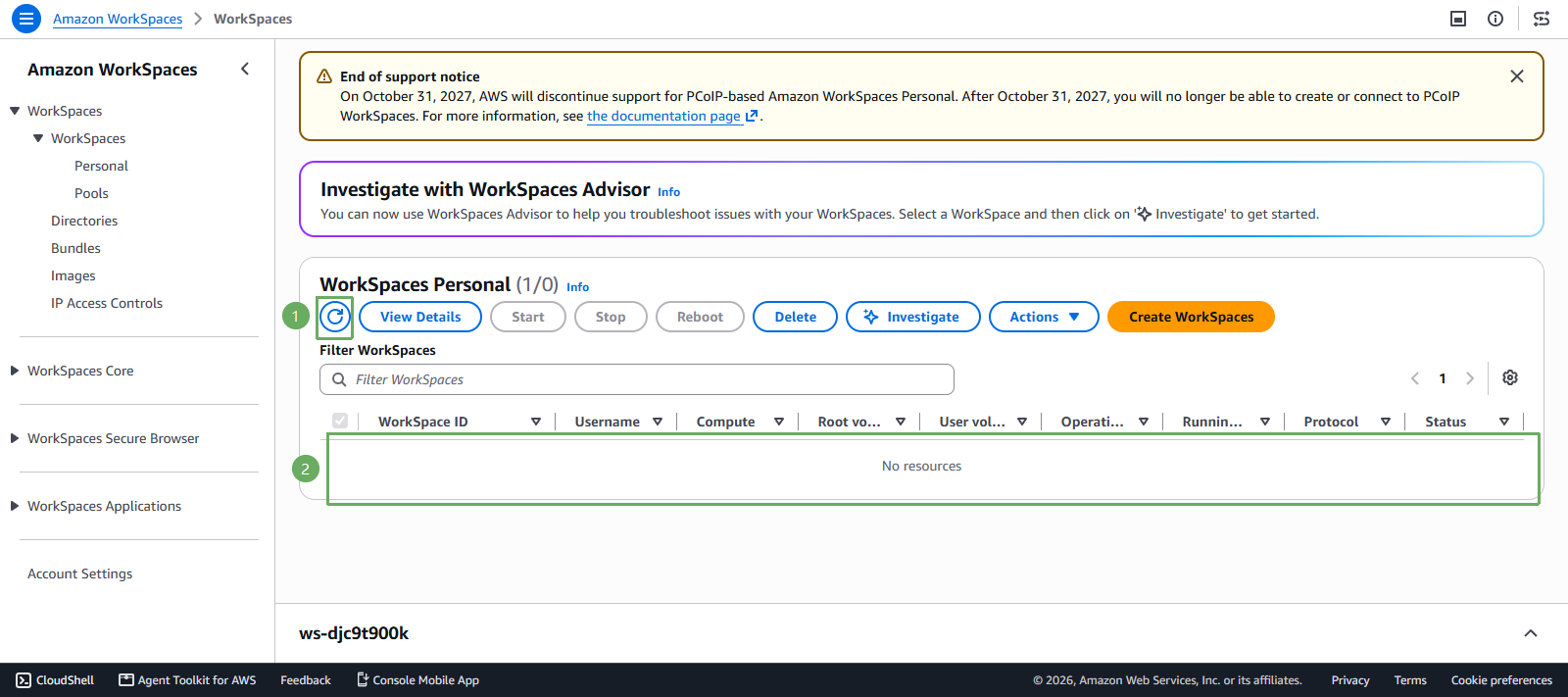
Task: Dismiss the End of support notice
Action: coord(1517,76)
